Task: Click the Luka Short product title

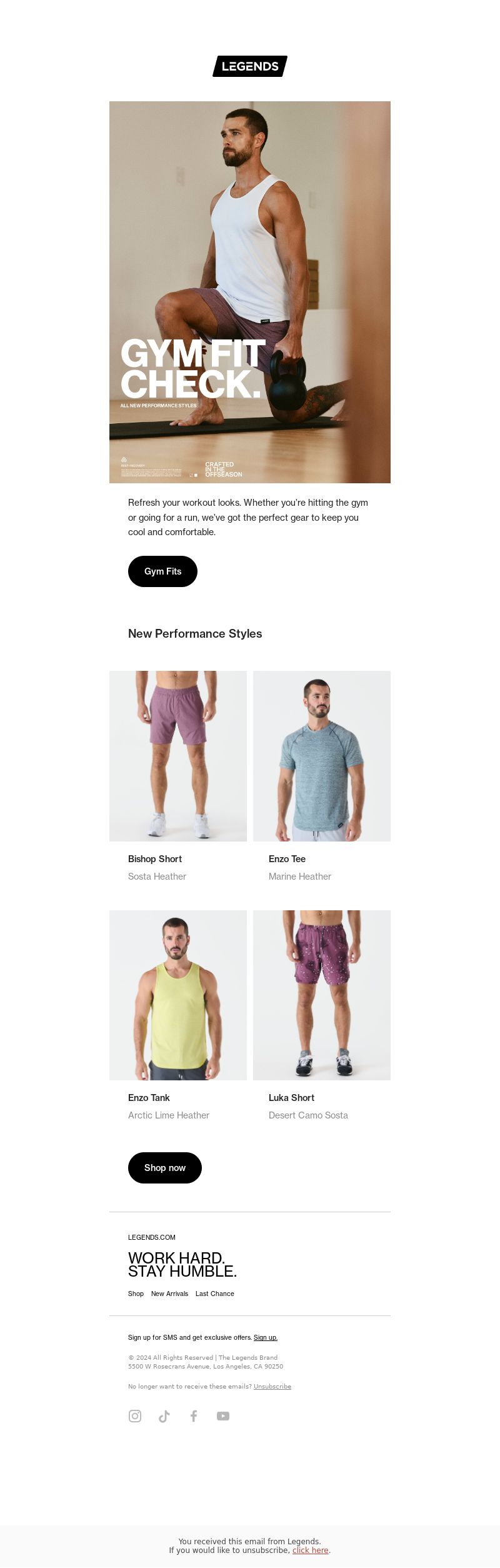Action: [x=291, y=1098]
